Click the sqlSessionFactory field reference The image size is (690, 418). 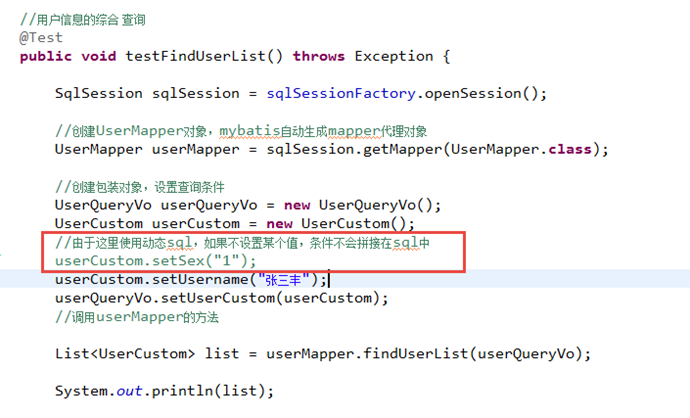pyautogui.click(x=341, y=94)
